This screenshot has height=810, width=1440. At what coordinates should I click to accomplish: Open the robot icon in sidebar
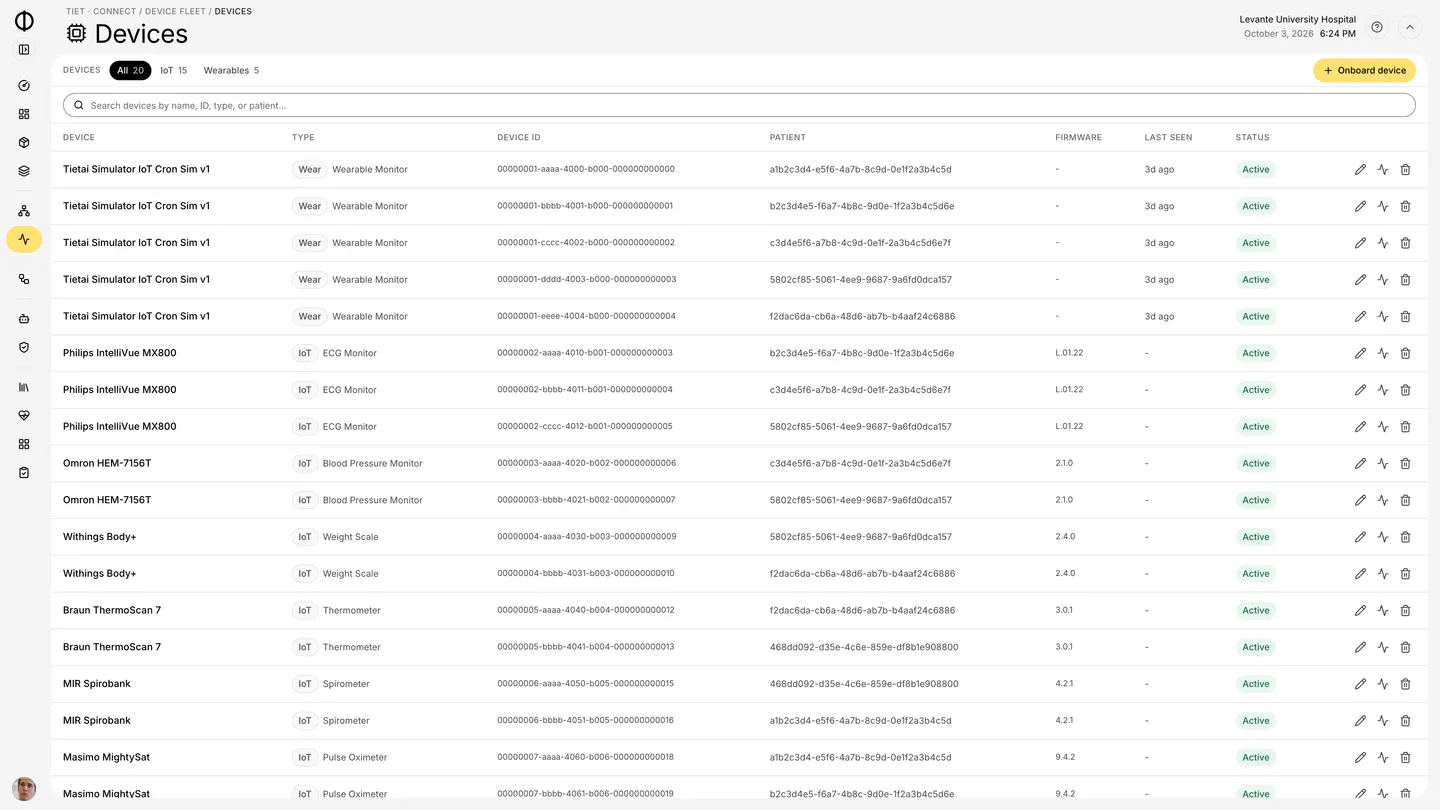(24, 319)
